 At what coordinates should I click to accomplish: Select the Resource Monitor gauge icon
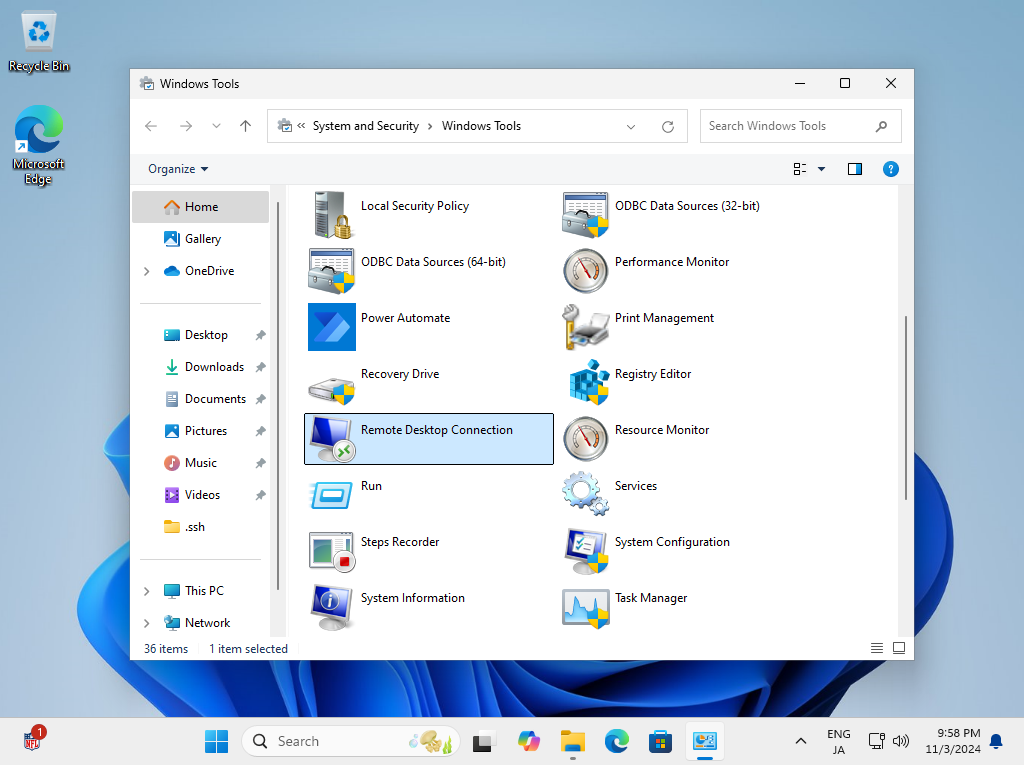click(586, 439)
